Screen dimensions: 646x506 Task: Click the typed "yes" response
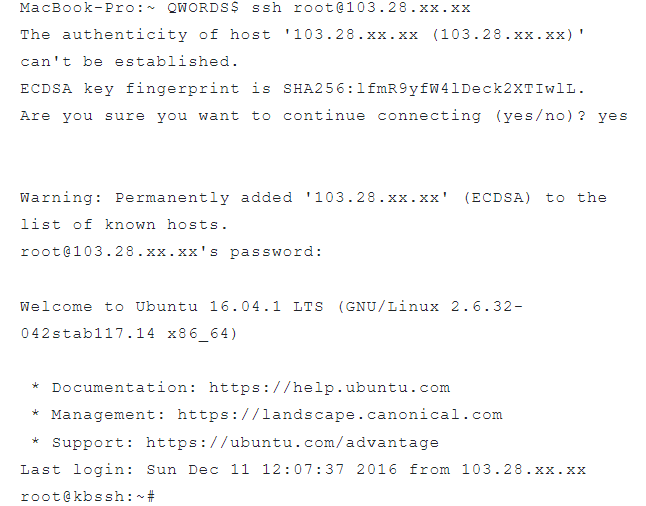click(x=612, y=116)
